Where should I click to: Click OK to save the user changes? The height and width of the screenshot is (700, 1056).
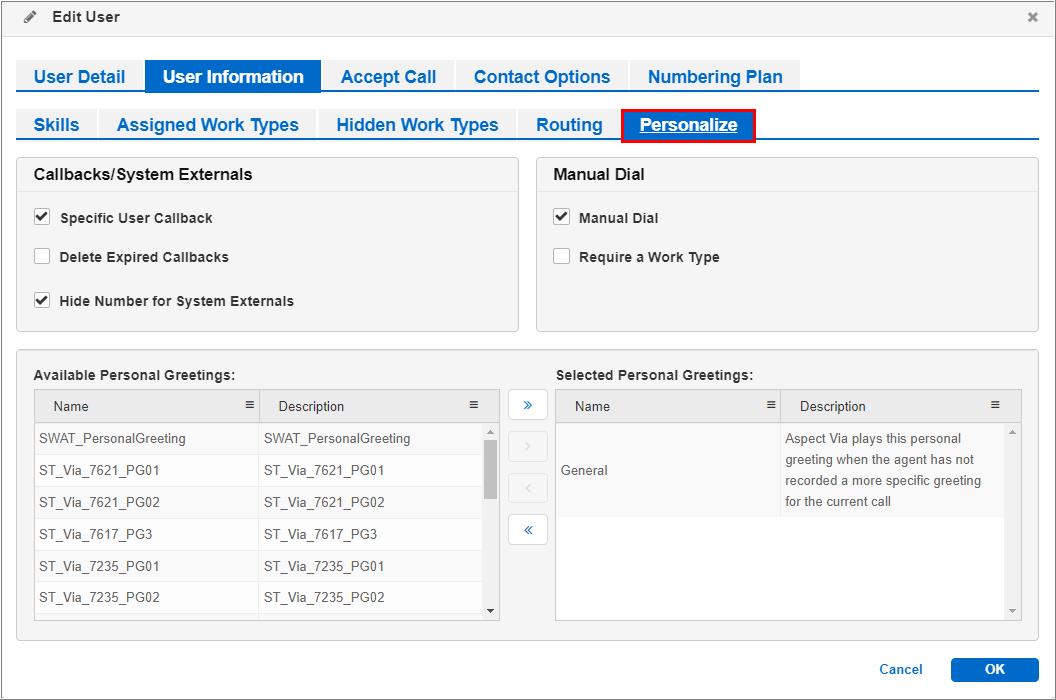(x=994, y=669)
